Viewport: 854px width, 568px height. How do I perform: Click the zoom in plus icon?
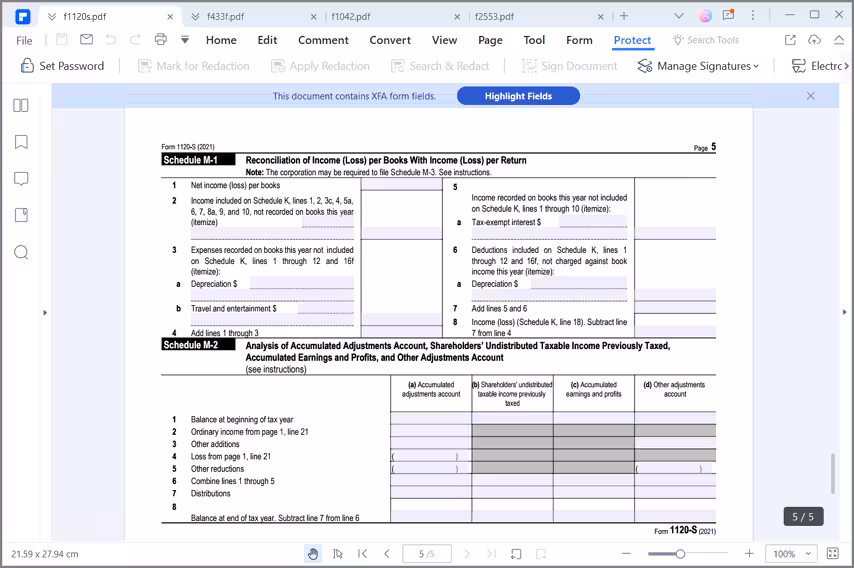pyautogui.click(x=749, y=553)
